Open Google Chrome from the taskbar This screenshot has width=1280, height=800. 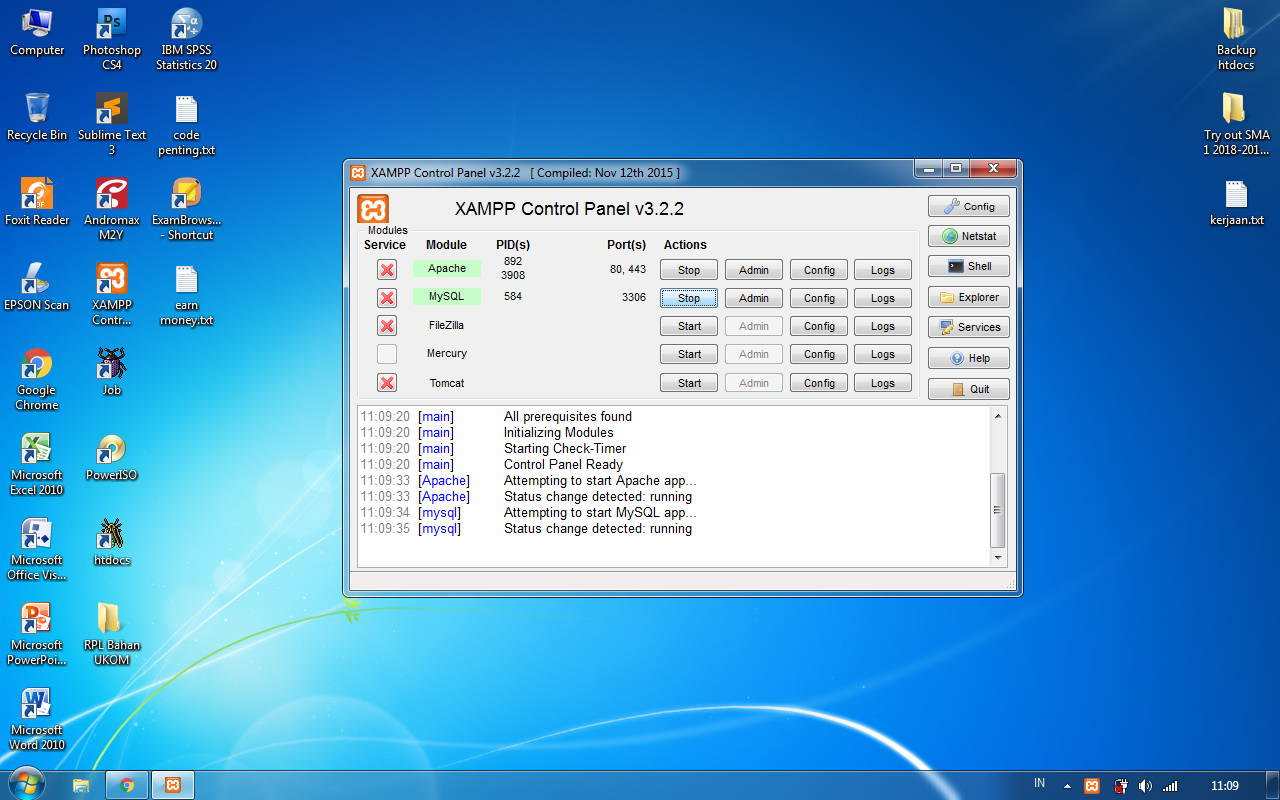[x=127, y=785]
